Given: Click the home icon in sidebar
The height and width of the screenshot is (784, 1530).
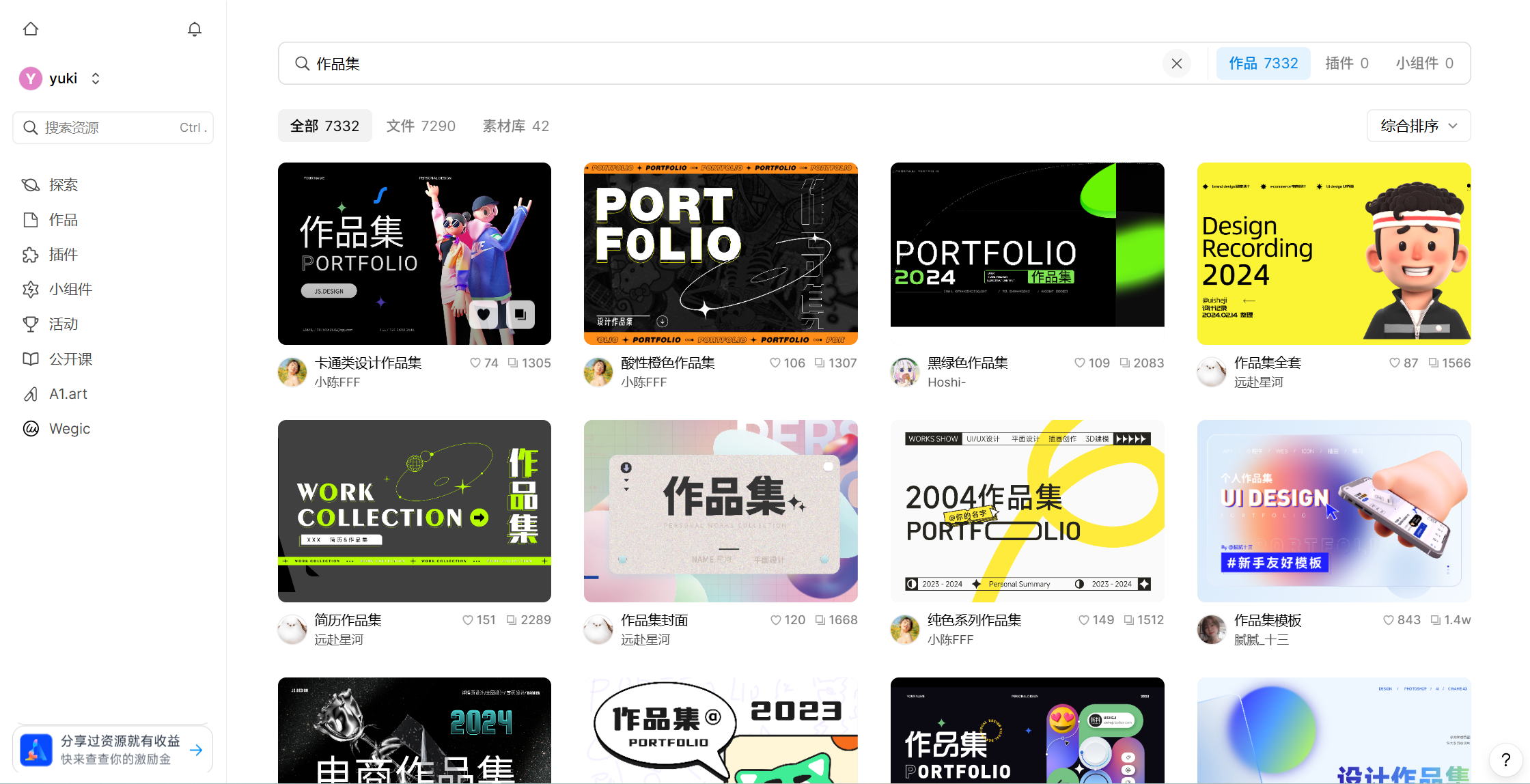Looking at the screenshot, I should (31, 29).
